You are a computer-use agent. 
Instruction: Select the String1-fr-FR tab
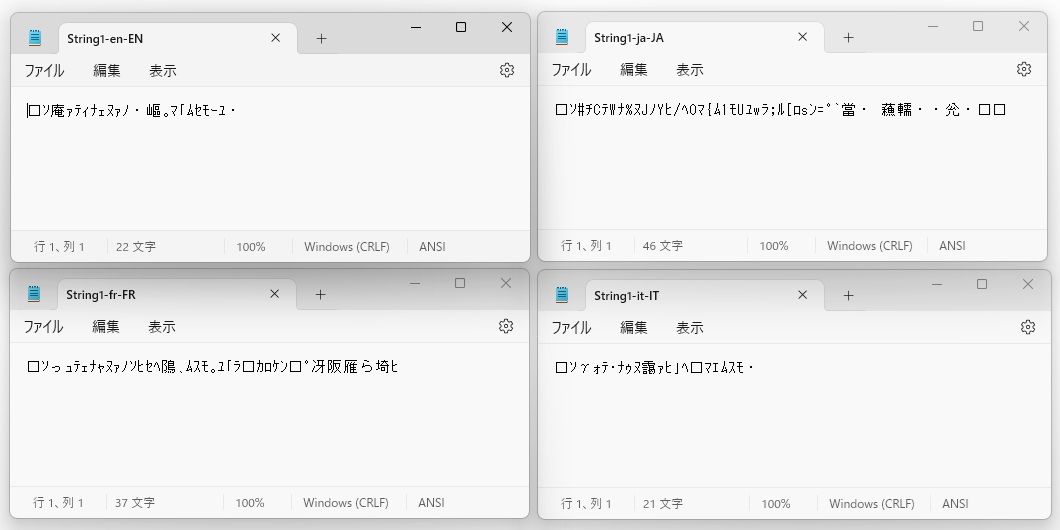point(176,295)
